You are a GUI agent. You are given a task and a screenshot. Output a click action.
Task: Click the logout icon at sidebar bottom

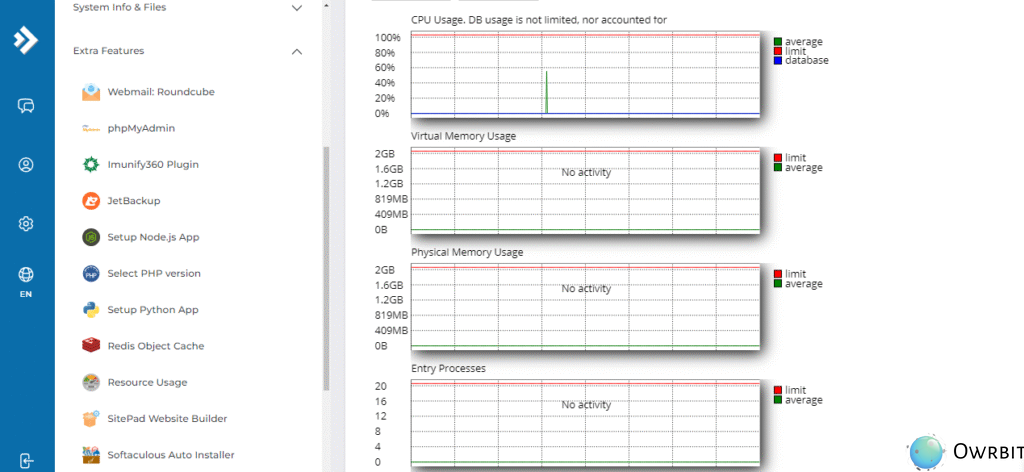(x=27, y=461)
